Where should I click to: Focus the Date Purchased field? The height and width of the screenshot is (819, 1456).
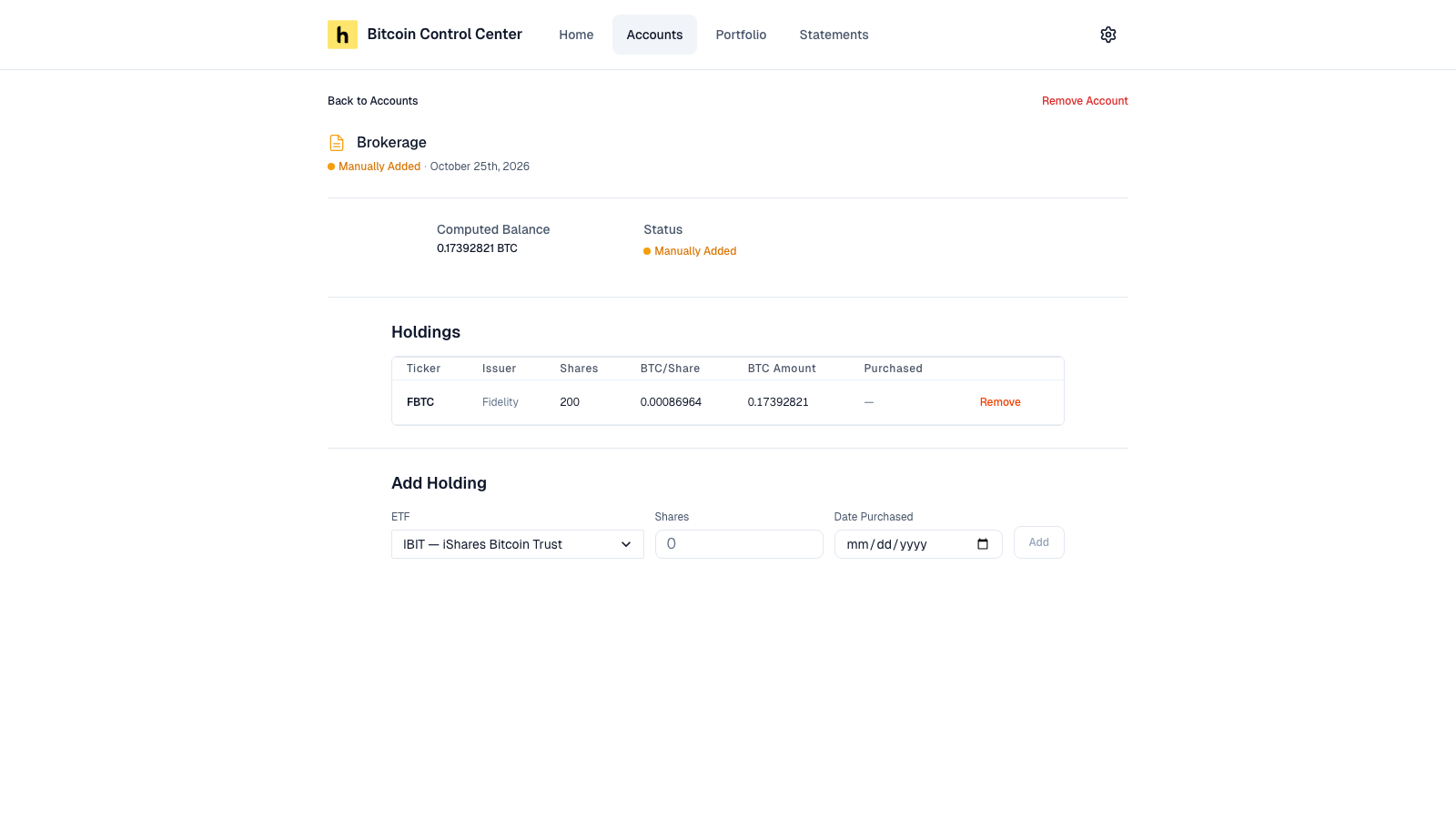918,544
